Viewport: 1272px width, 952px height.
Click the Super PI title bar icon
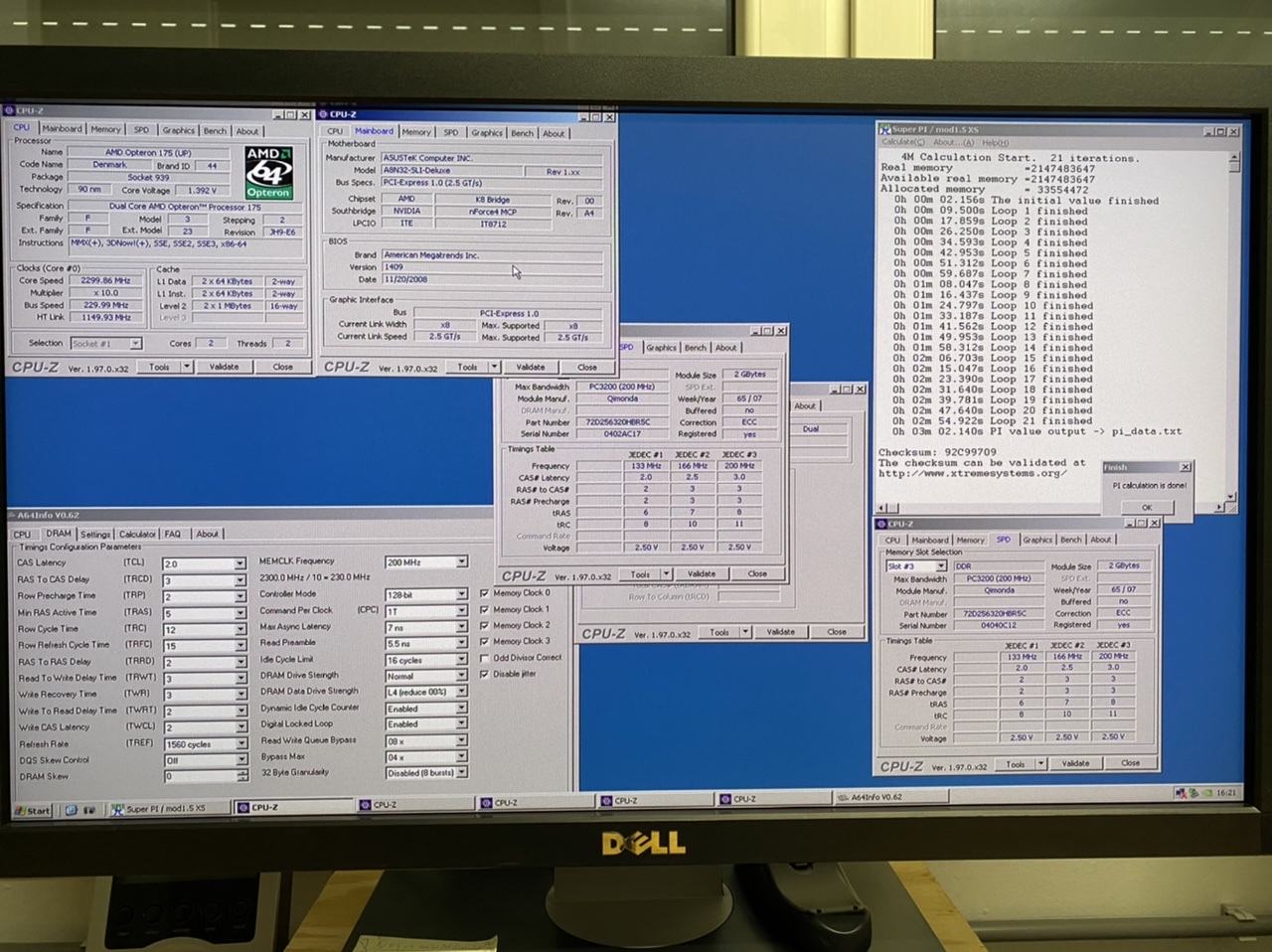click(884, 129)
